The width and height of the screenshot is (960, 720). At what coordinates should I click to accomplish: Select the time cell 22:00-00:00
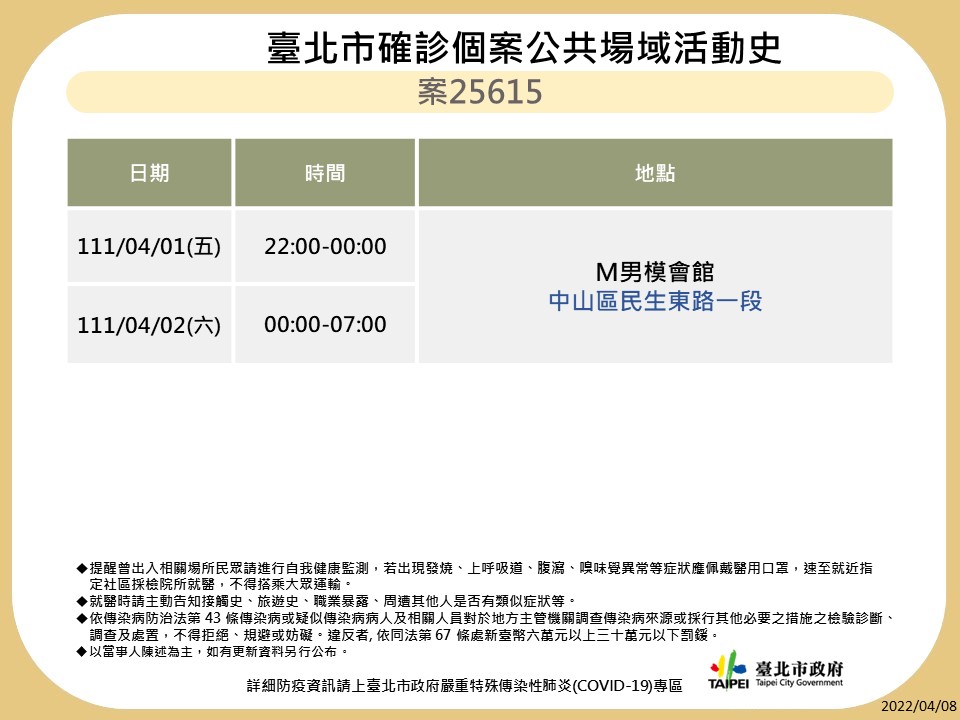[325, 246]
